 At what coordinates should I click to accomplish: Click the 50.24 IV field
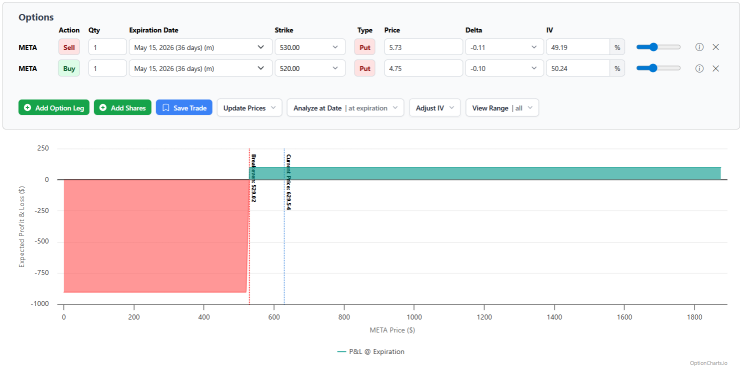pyautogui.click(x=578, y=68)
